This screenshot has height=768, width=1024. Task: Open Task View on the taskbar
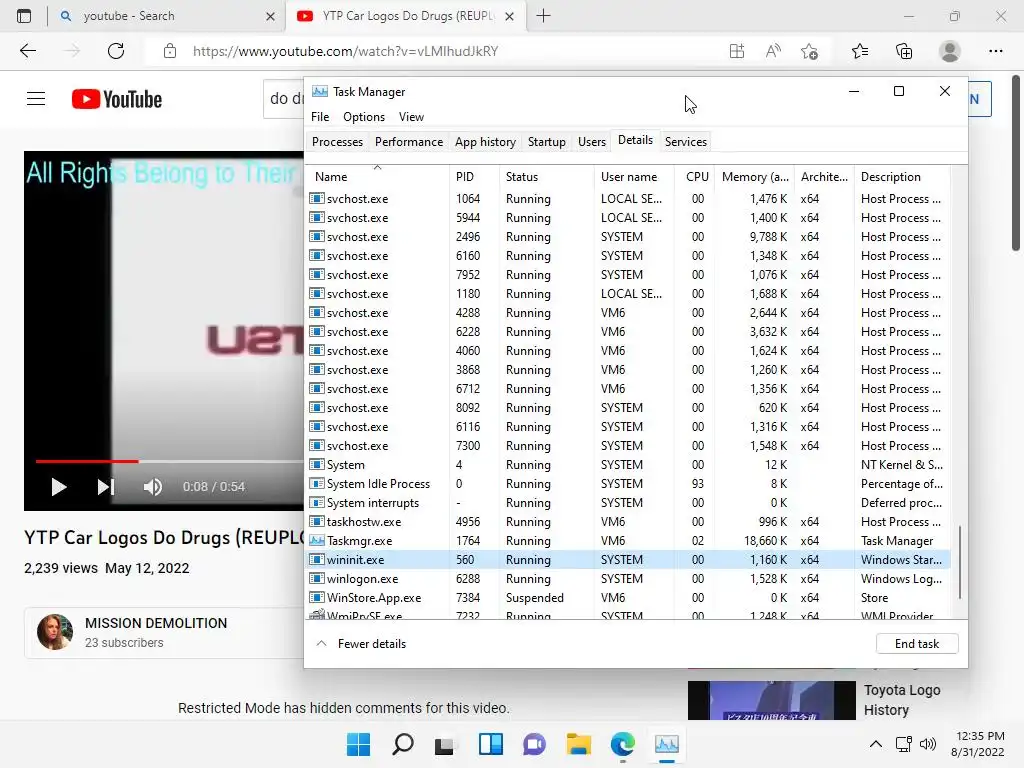click(x=445, y=744)
